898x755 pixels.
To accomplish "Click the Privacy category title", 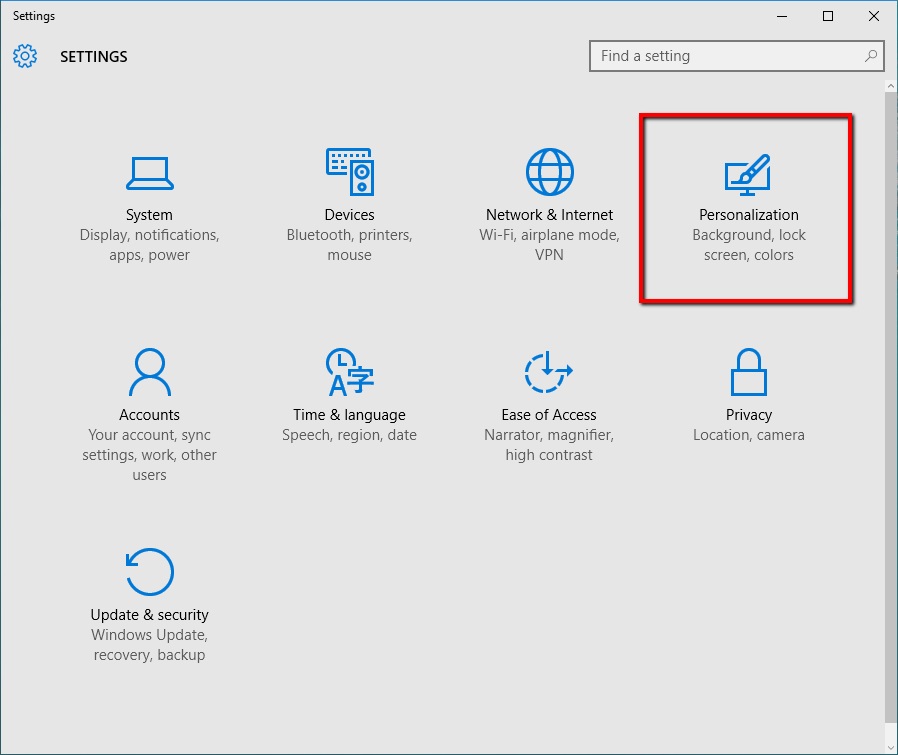I will point(749,415).
